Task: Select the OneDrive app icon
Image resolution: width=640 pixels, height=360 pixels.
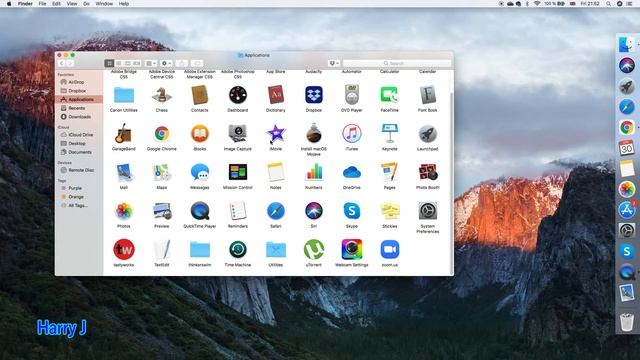Action: (351, 173)
